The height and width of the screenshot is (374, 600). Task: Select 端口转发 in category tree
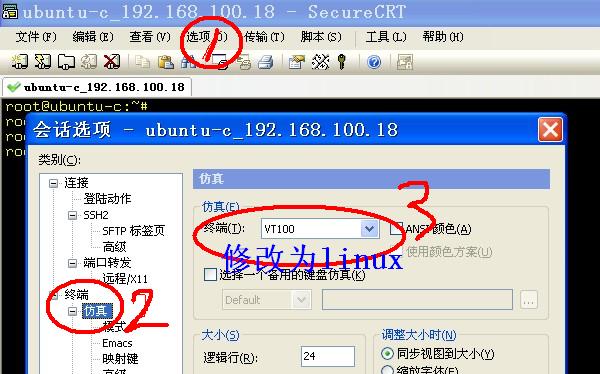108,263
